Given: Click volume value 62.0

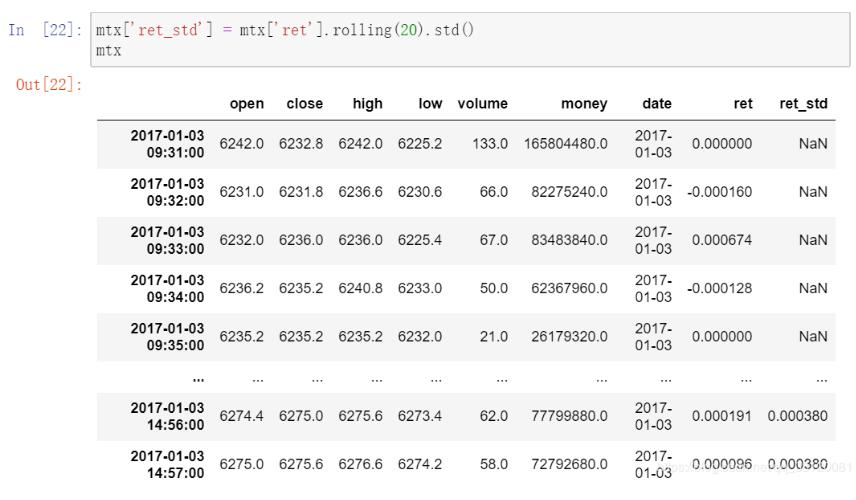Looking at the screenshot, I should click(494, 416).
